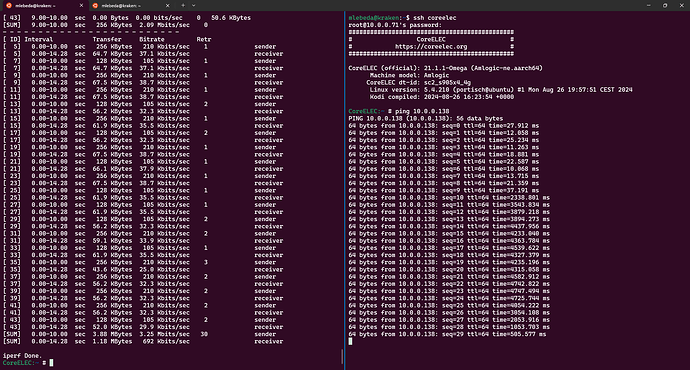Focus the right pane cursor below ping output
690x370 pixels.
tap(350, 341)
